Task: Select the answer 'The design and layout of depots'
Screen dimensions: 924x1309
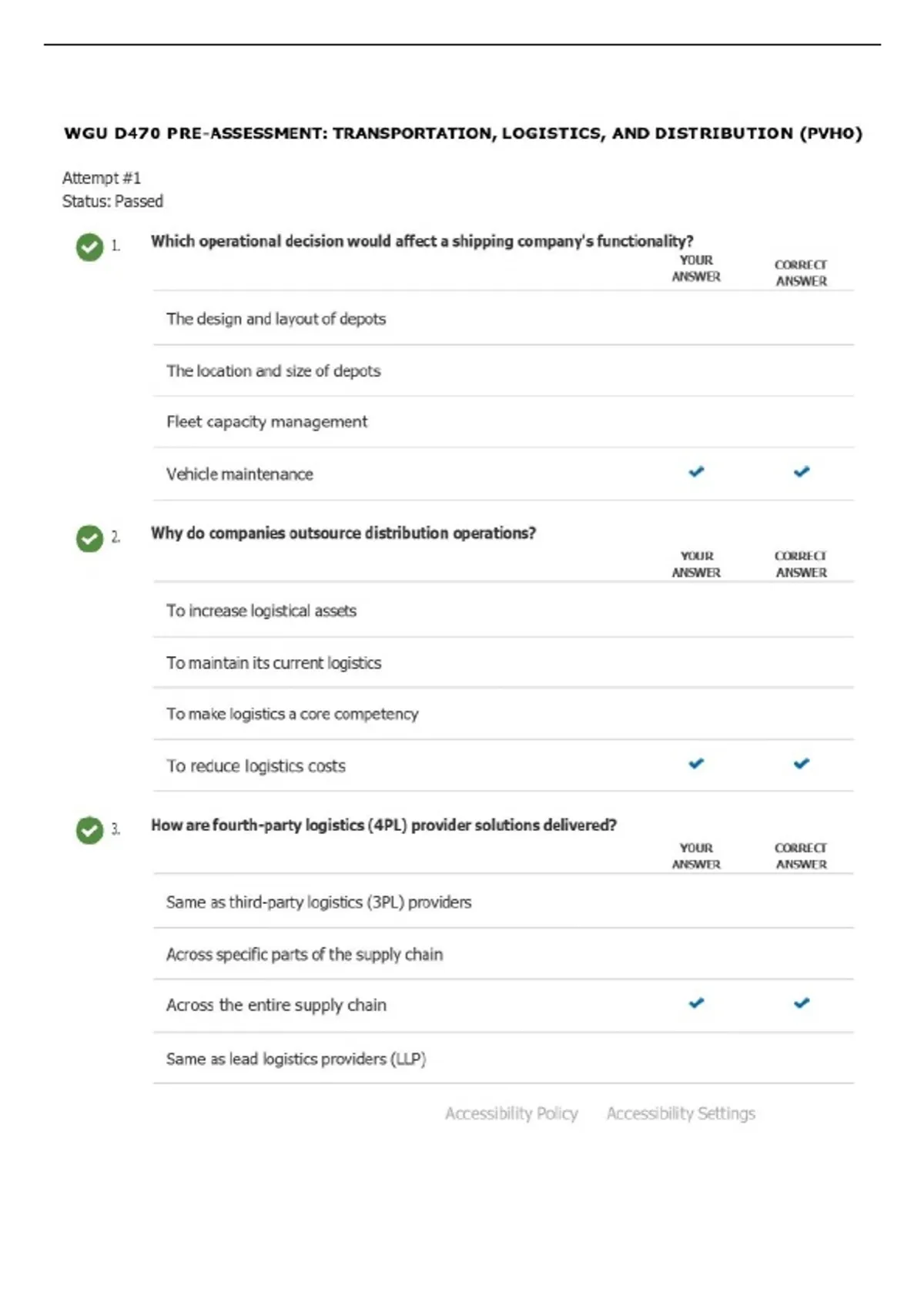Action: pyautogui.click(x=504, y=319)
